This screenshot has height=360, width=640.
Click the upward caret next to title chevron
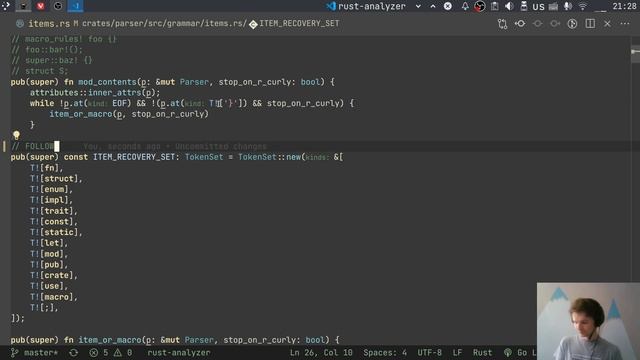coord(433,6)
